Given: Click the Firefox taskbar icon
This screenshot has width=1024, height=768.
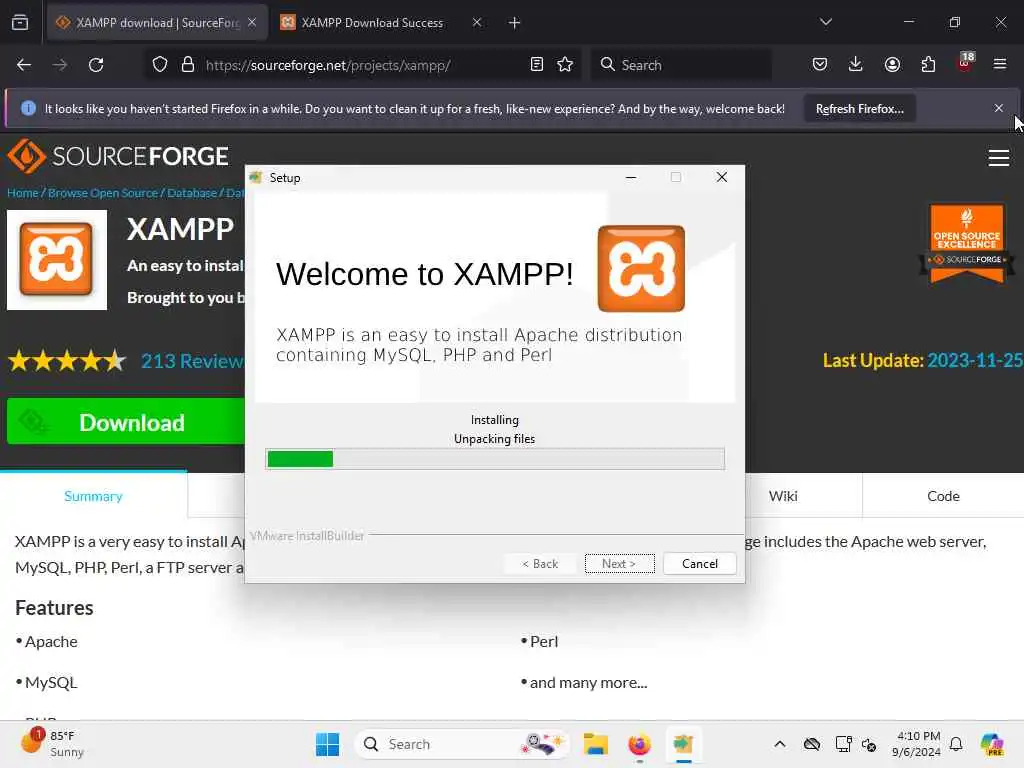Looking at the screenshot, I should [x=639, y=744].
